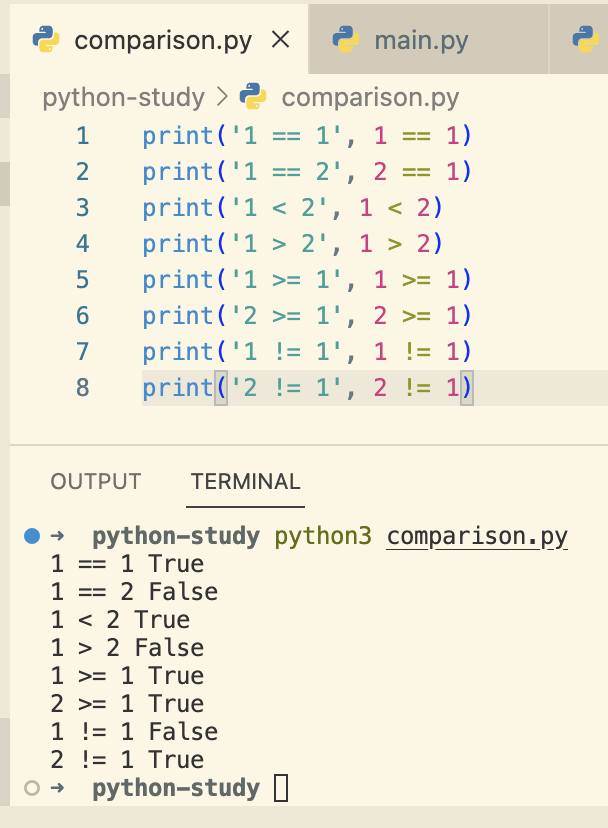The image size is (608, 828).
Task: Place cursor in print('1 == 1', 1 == 1) line
Action: pyautogui.click(x=306, y=136)
